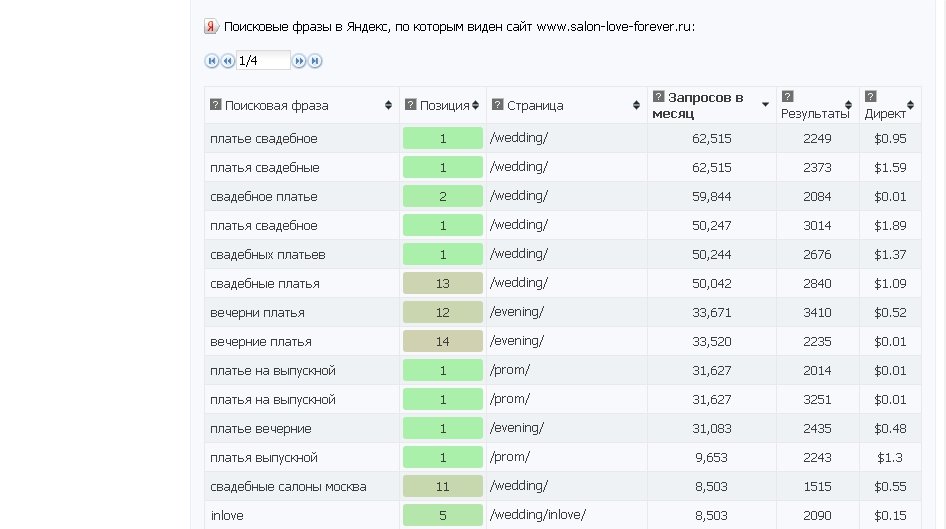This screenshot has width=946, height=529.
Task: Jump to the last page of results
Action: coord(315,61)
